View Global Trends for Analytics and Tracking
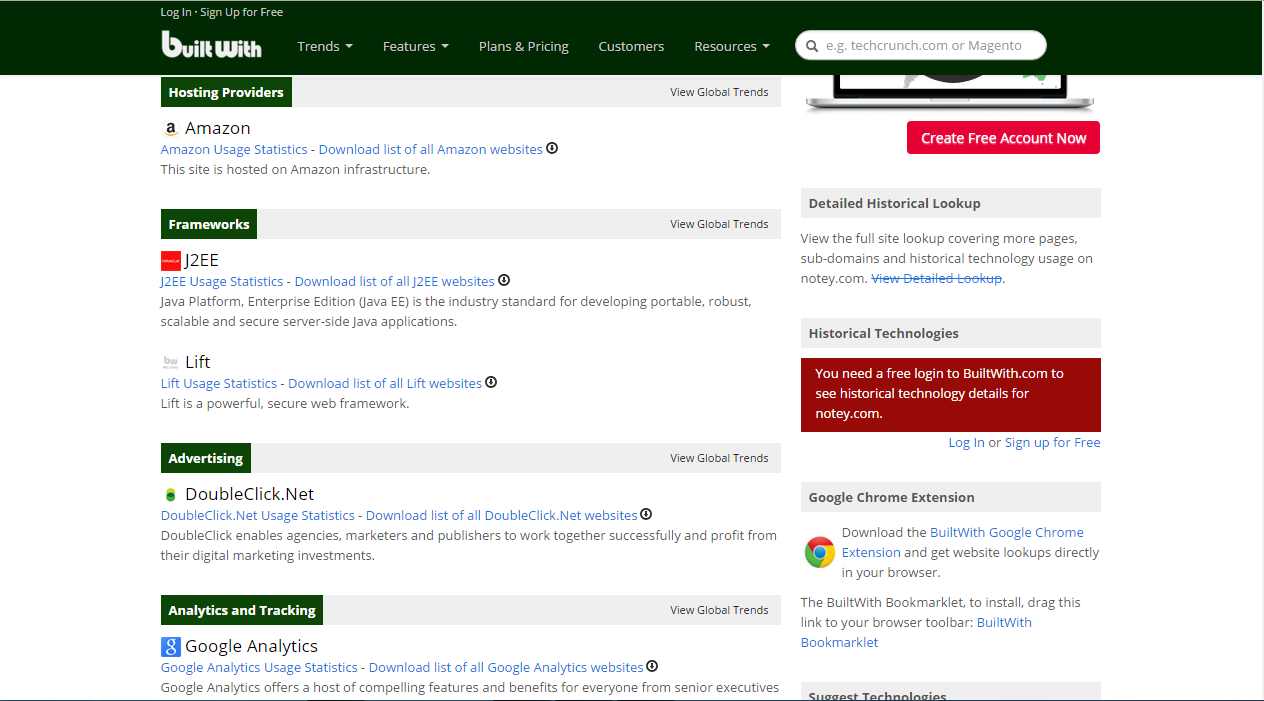The width and height of the screenshot is (1264, 701). pos(719,610)
